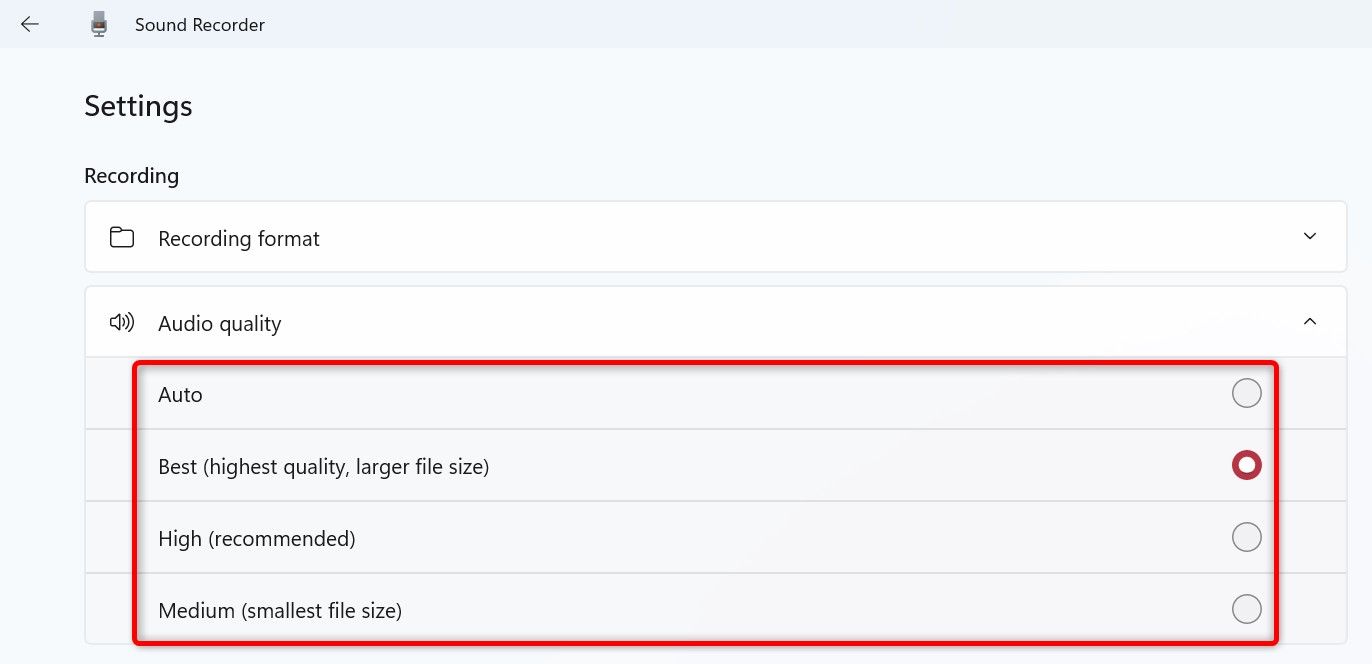Click the Sound Recorder window title text
1372x664 pixels.
200,25
